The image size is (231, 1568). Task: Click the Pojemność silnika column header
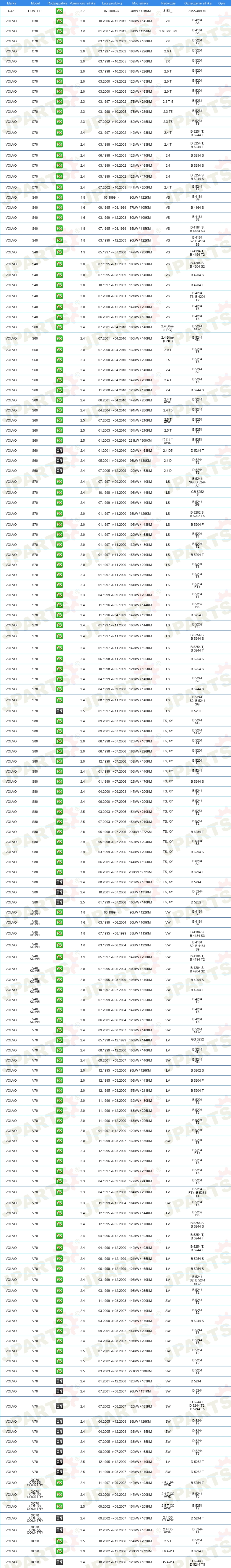[83, 3]
